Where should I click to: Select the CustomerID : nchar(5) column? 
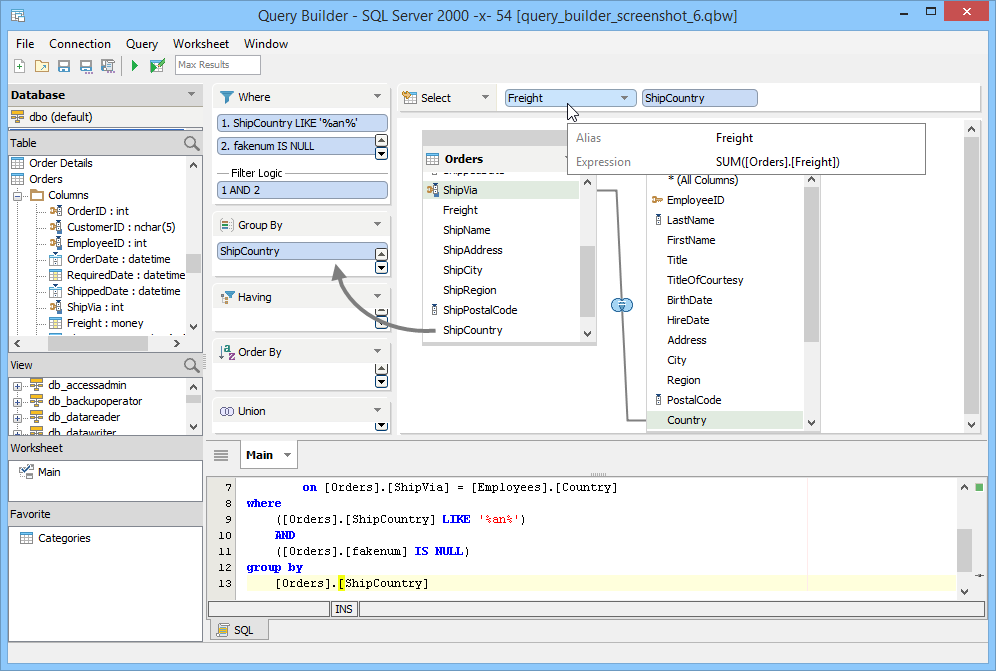121,227
